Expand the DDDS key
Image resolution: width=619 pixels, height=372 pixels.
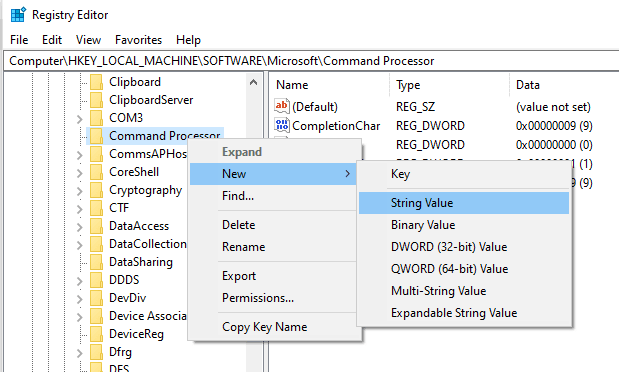coord(80,281)
